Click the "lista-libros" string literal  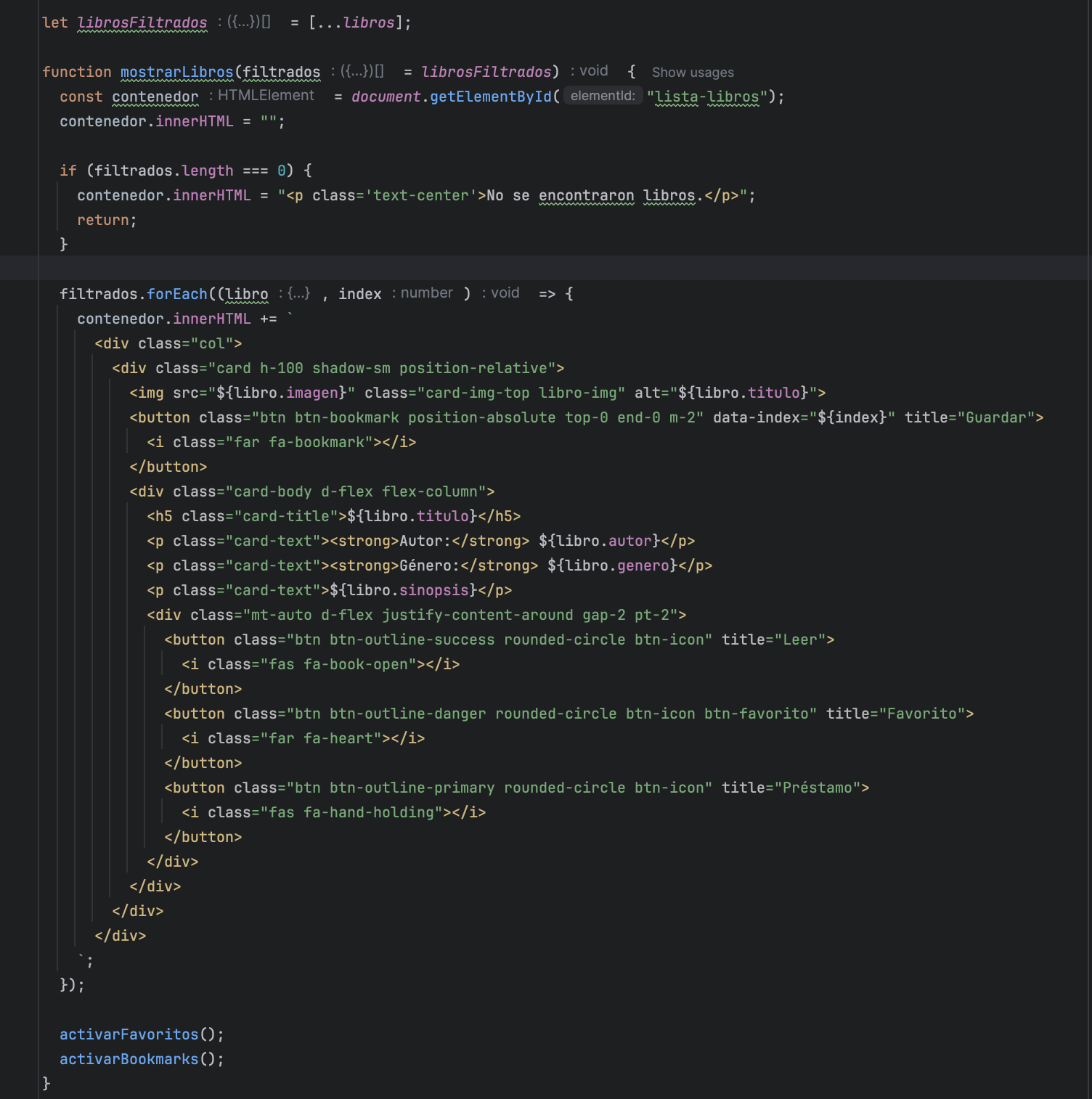click(707, 97)
